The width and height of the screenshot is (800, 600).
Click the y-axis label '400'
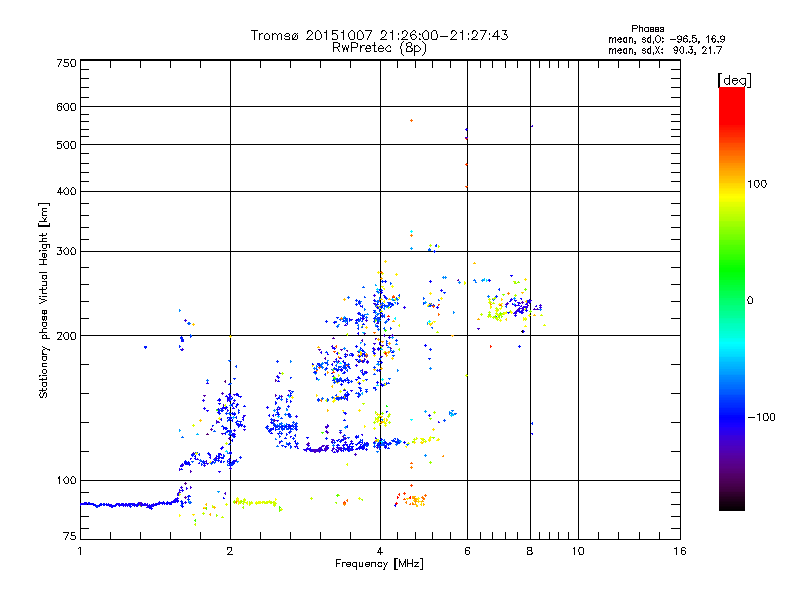[66, 191]
